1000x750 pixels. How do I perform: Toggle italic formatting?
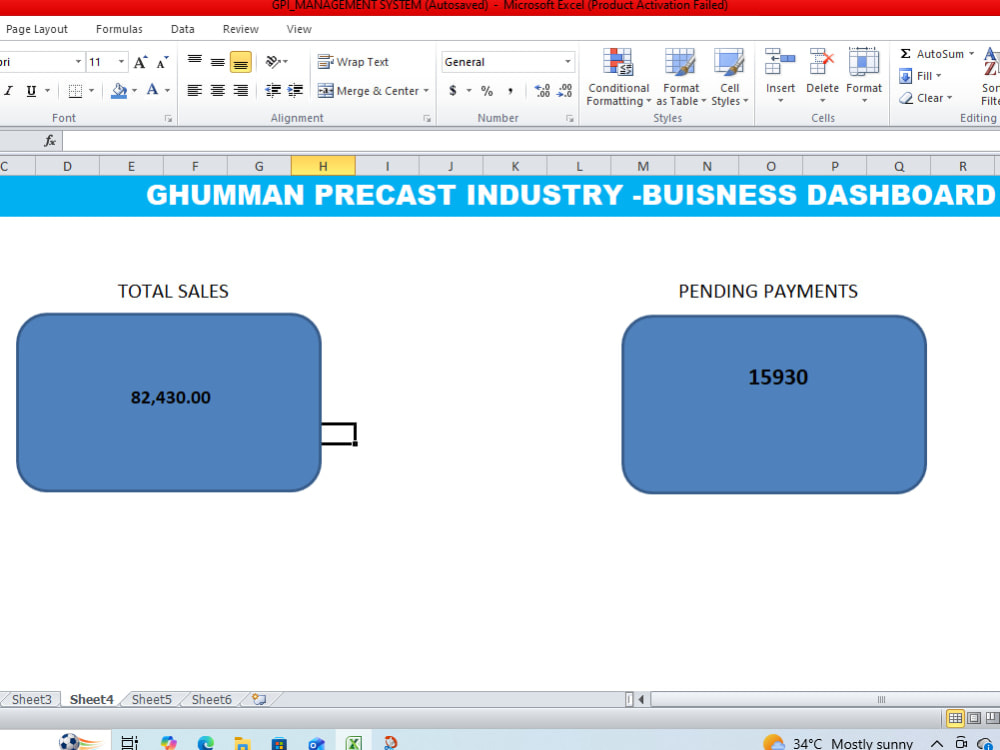click(x=9, y=91)
